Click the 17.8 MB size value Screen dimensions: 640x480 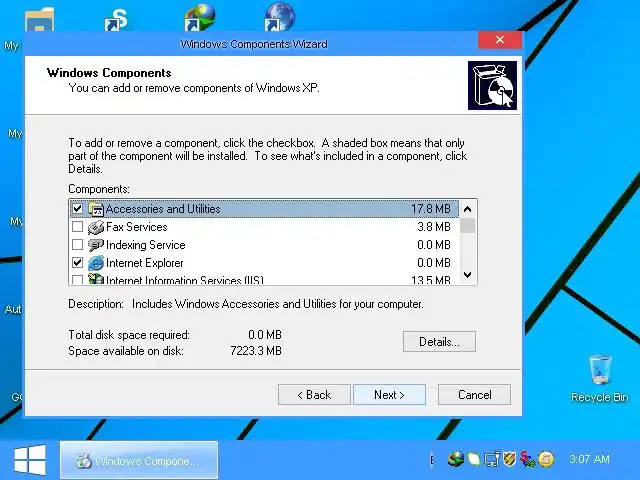coord(431,209)
